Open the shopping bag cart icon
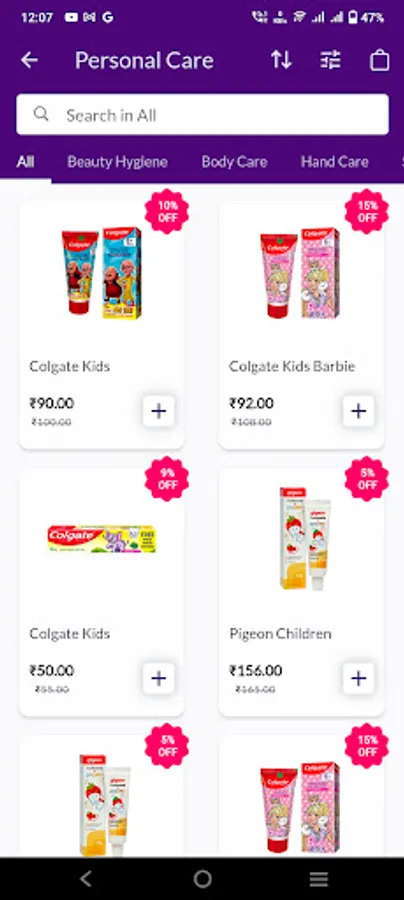This screenshot has height=900, width=404. 379,60
